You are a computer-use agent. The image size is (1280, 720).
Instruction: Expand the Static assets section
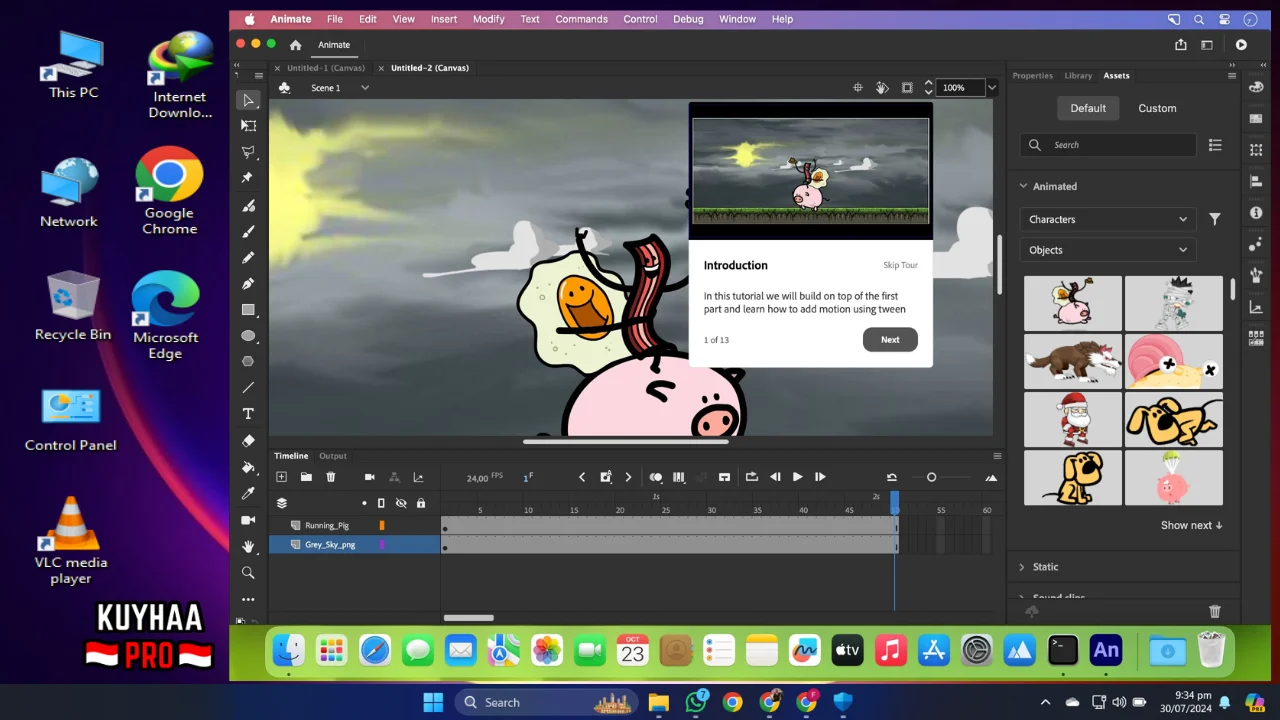point(1022,567)
